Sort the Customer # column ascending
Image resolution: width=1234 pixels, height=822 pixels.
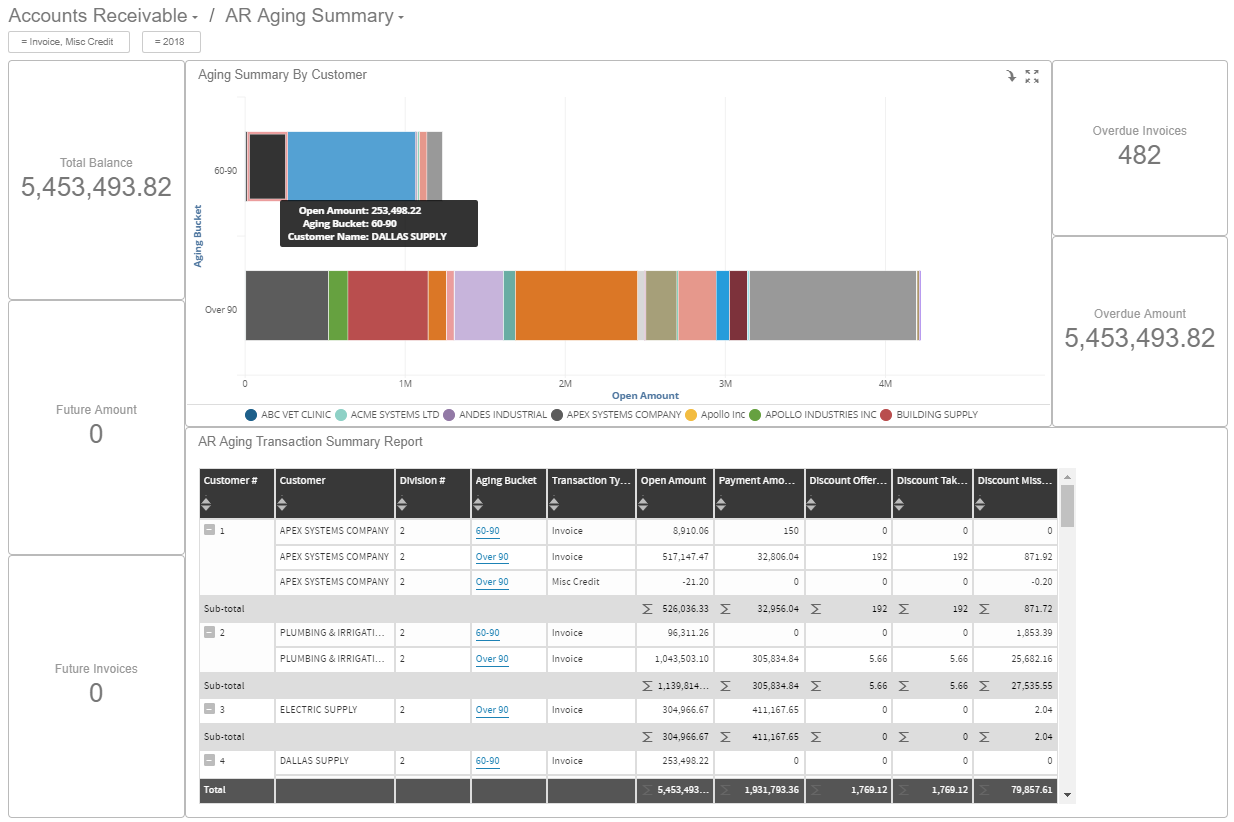tap(206, 501)
